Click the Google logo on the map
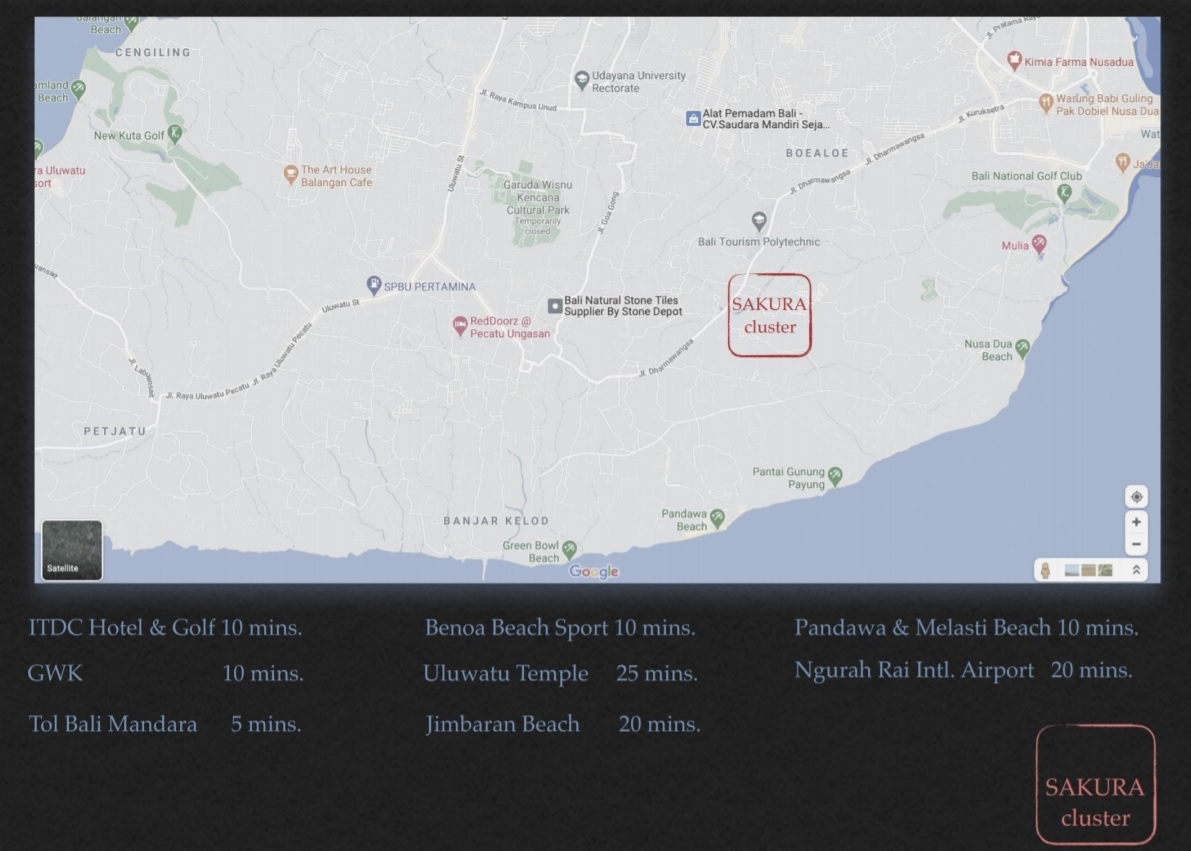This screenshot has height=851, width=1191. click(594, 571)
